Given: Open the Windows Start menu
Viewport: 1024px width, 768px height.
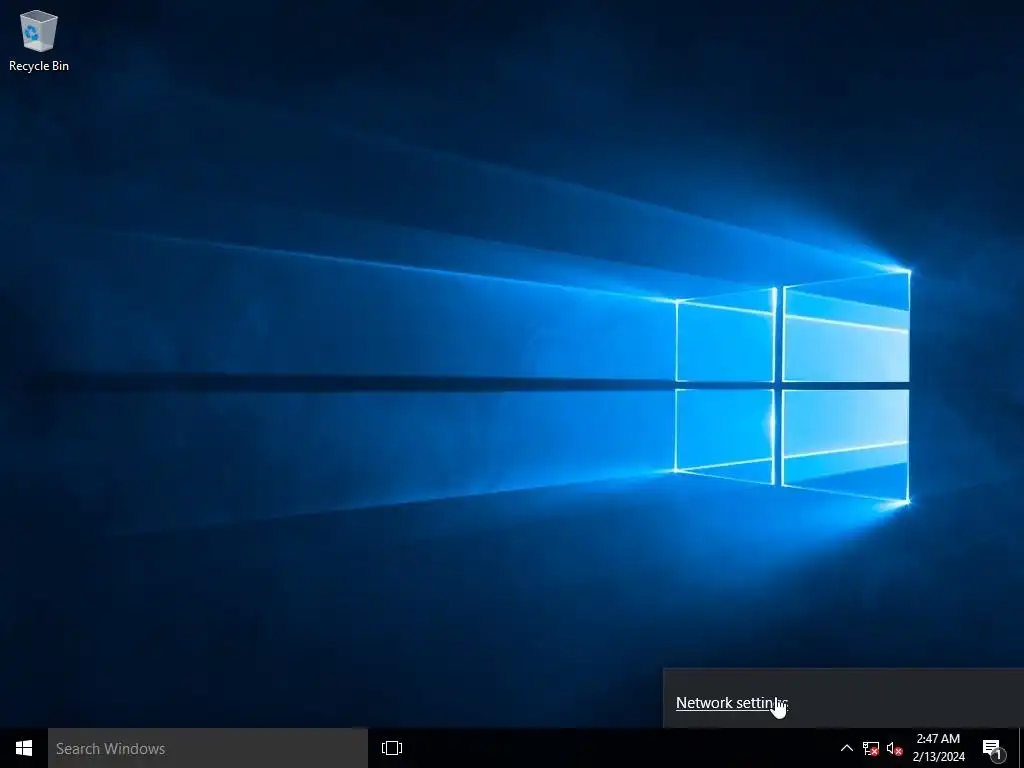Looking at the screenshot, I should tap(24, 748).
